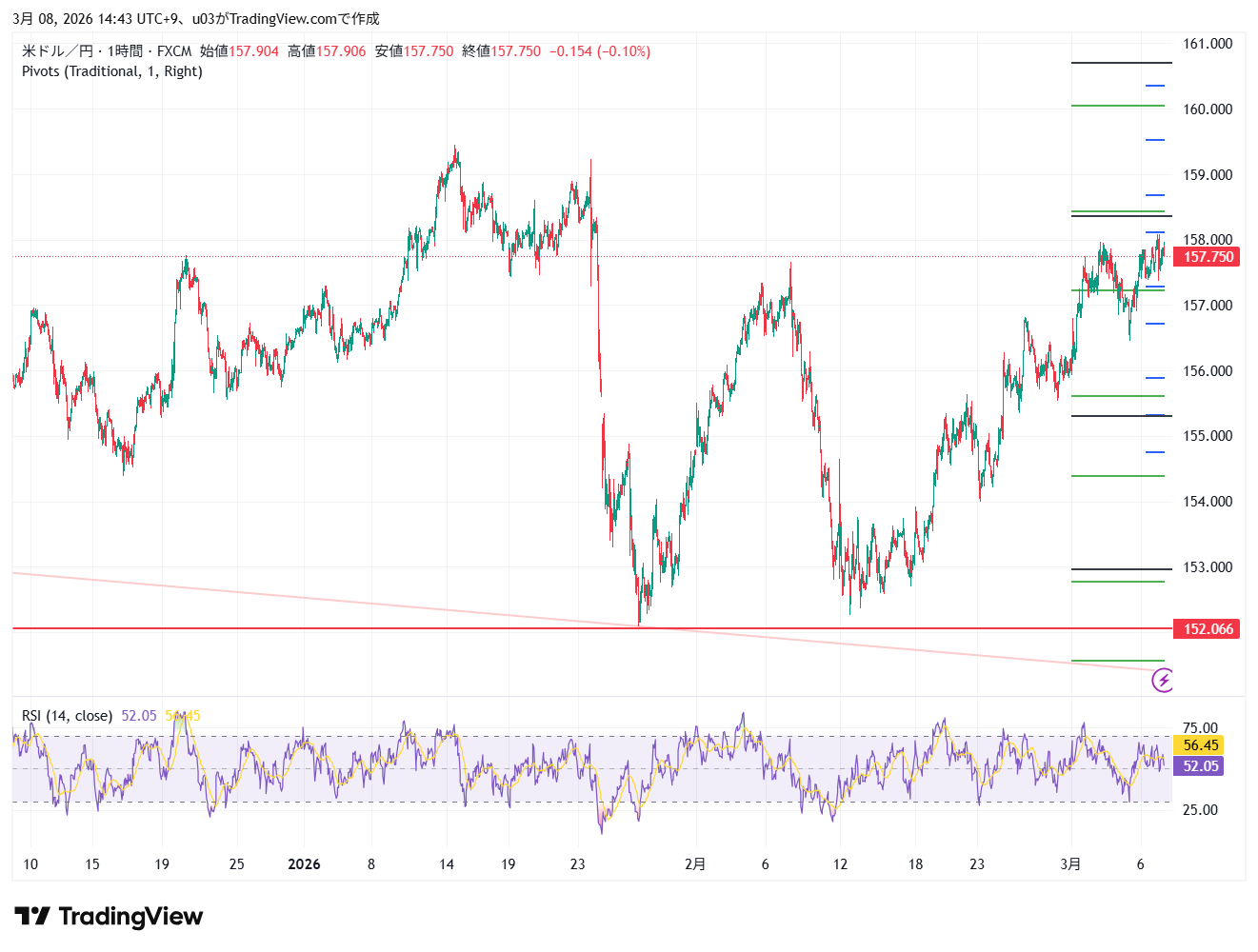Click the purple lightning bolt icon
This screenshot has height=952, width=1258.
(x=1163, y=680)
